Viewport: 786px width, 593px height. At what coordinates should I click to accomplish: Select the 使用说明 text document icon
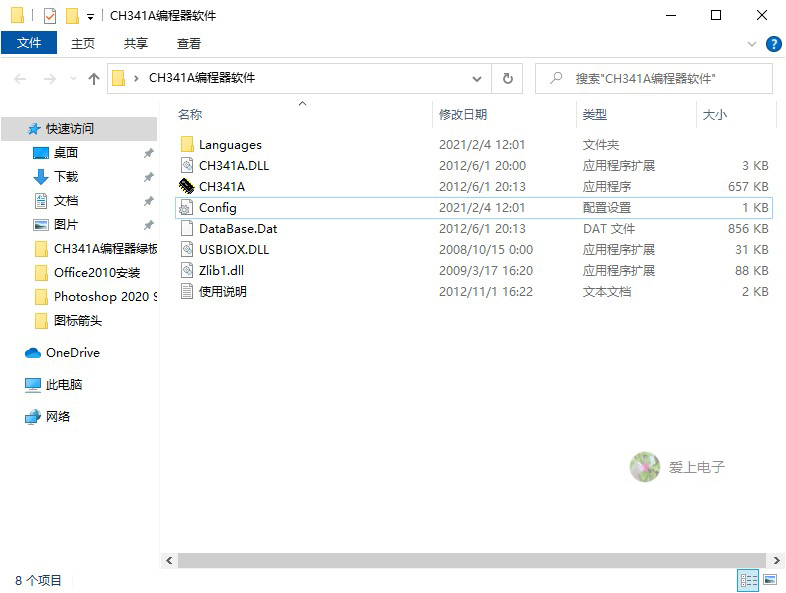[187, 291]
